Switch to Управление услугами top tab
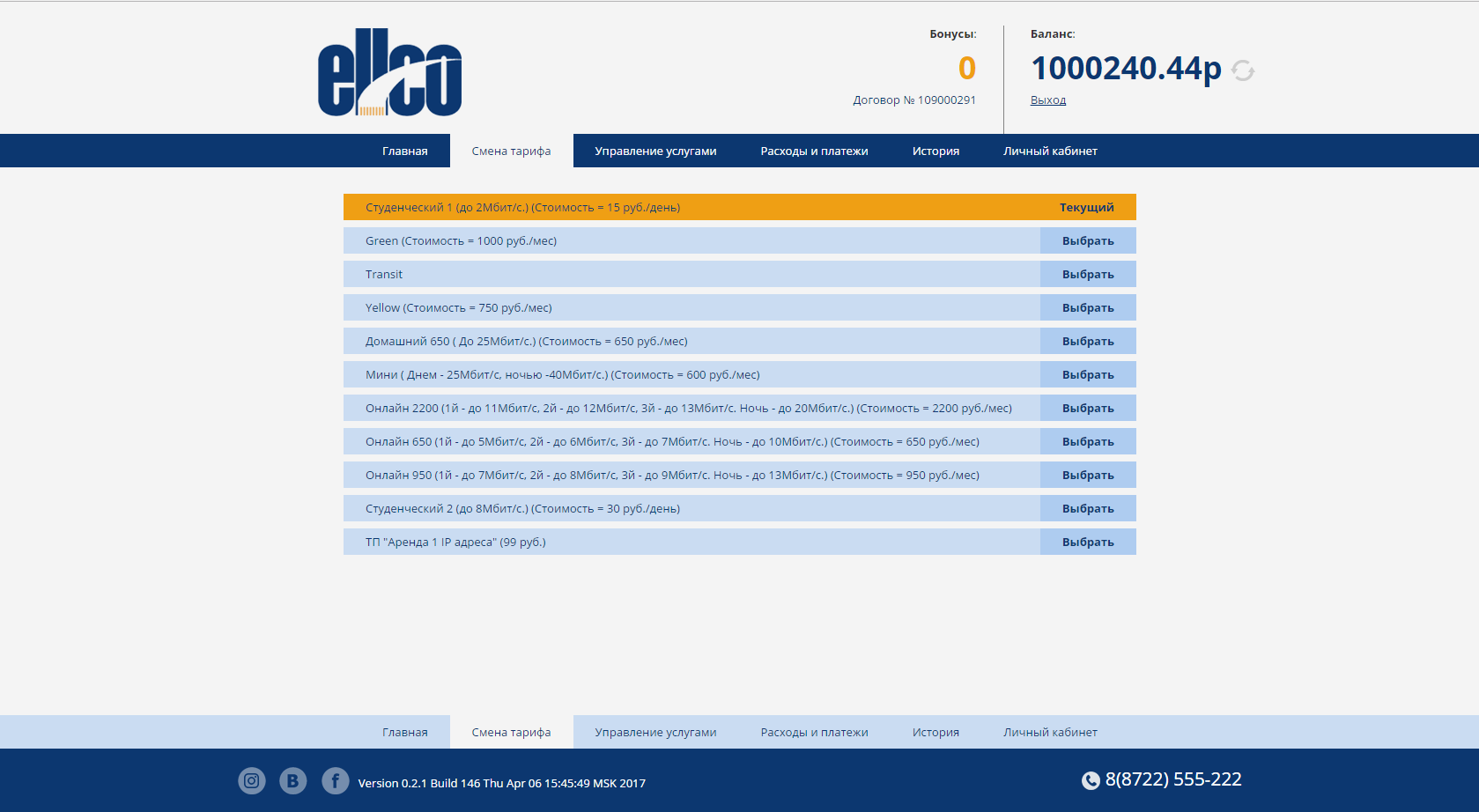Viewport: 1479px width, 812px height. tap(655, 151)
